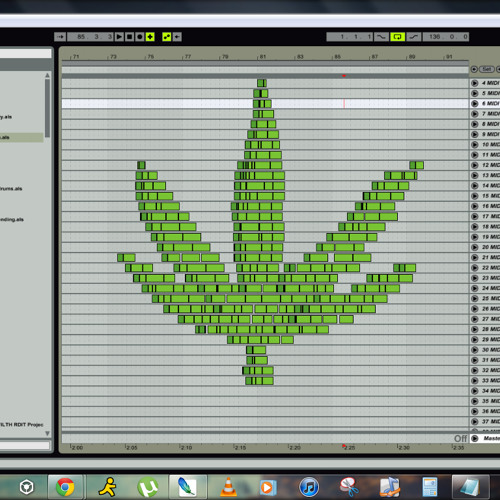
Task: Unfold track 6 MIDI with its triangle
Action: coord(475,104)
